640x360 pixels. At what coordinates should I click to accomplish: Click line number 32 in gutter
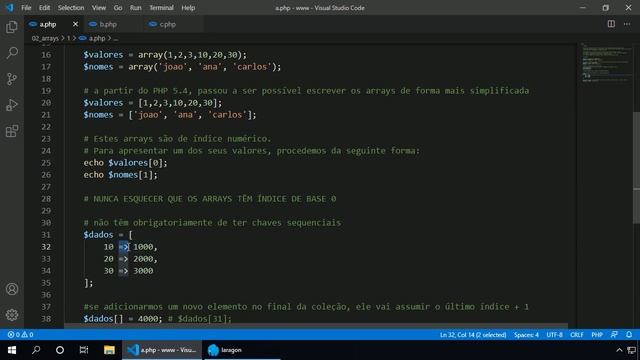(x=46, y=247)
